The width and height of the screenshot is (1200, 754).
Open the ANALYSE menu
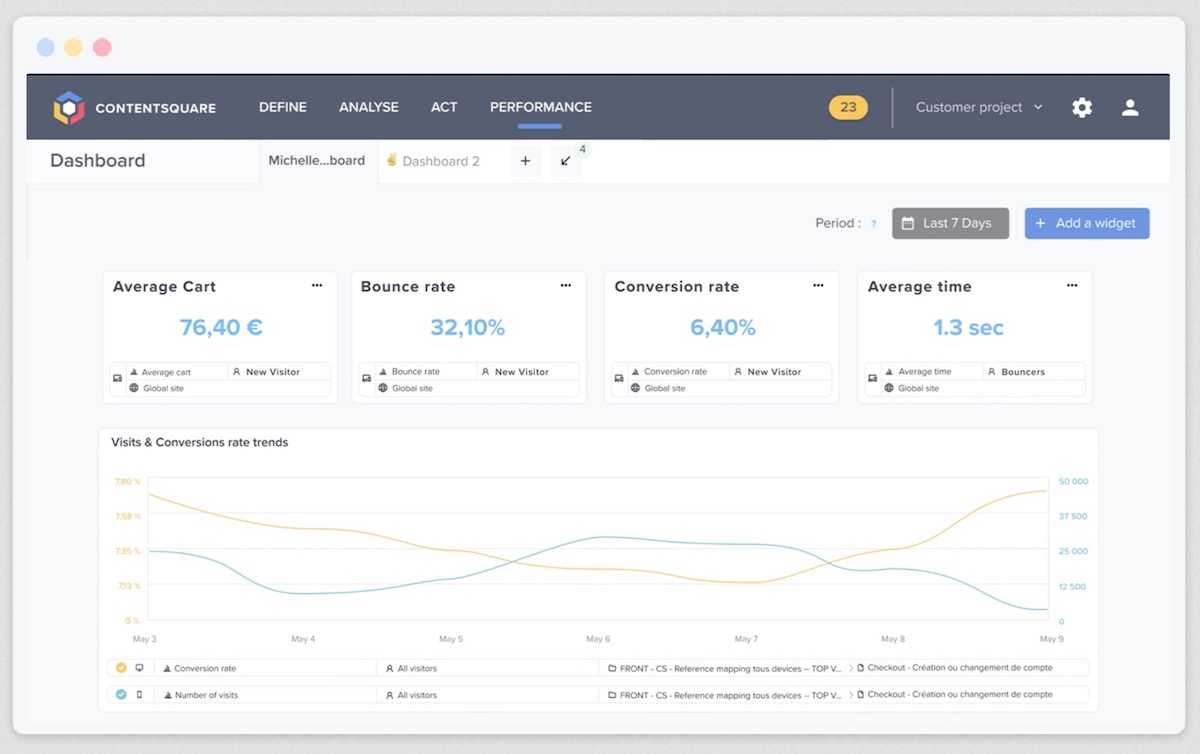tap(368, 107)
